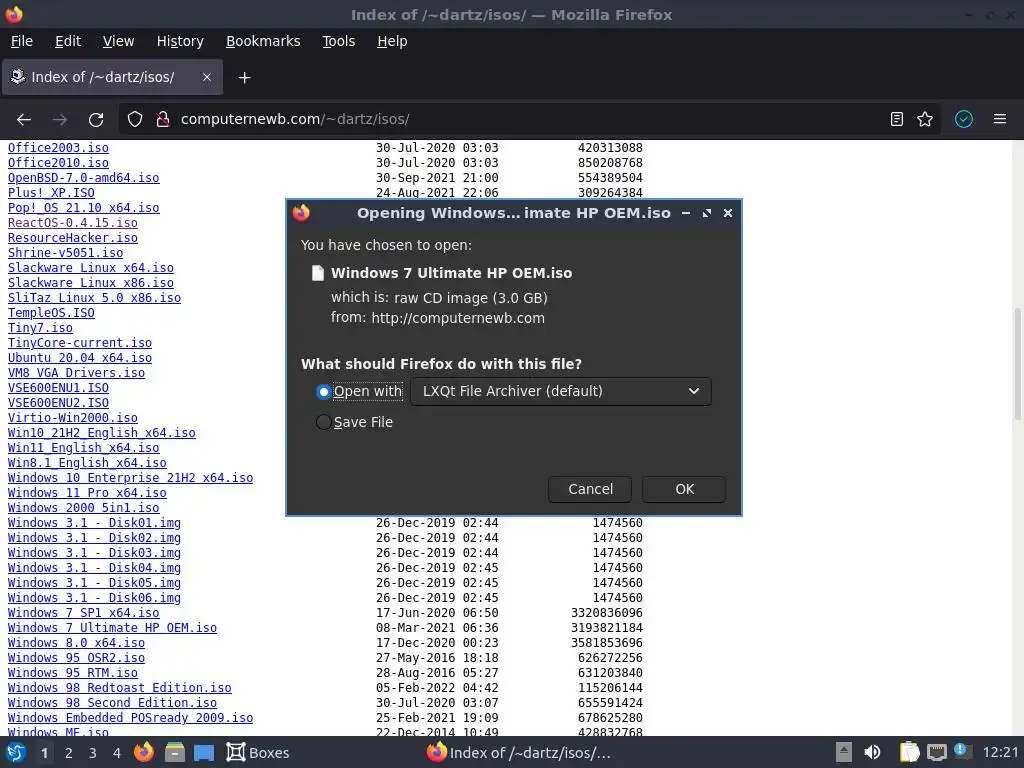The height and width of the screenshot is (768, 1024).
Task: Click the insecure connection lock icon
Action: (162, 120)
